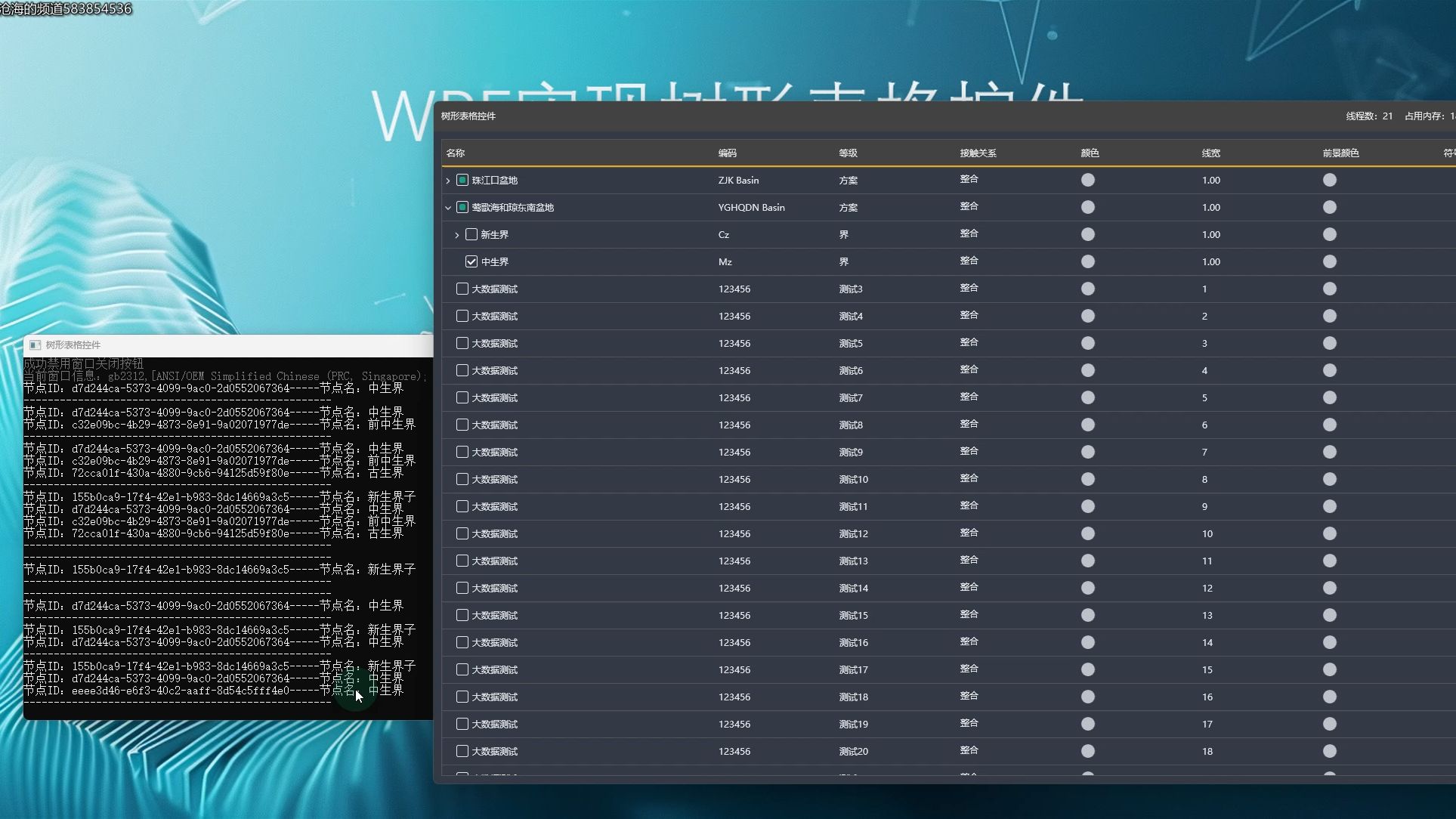The width and height of the screenshot is (1456, 819).
Task: Click the 整合 contact relation cell of 中生界
Action: (969, 261)
